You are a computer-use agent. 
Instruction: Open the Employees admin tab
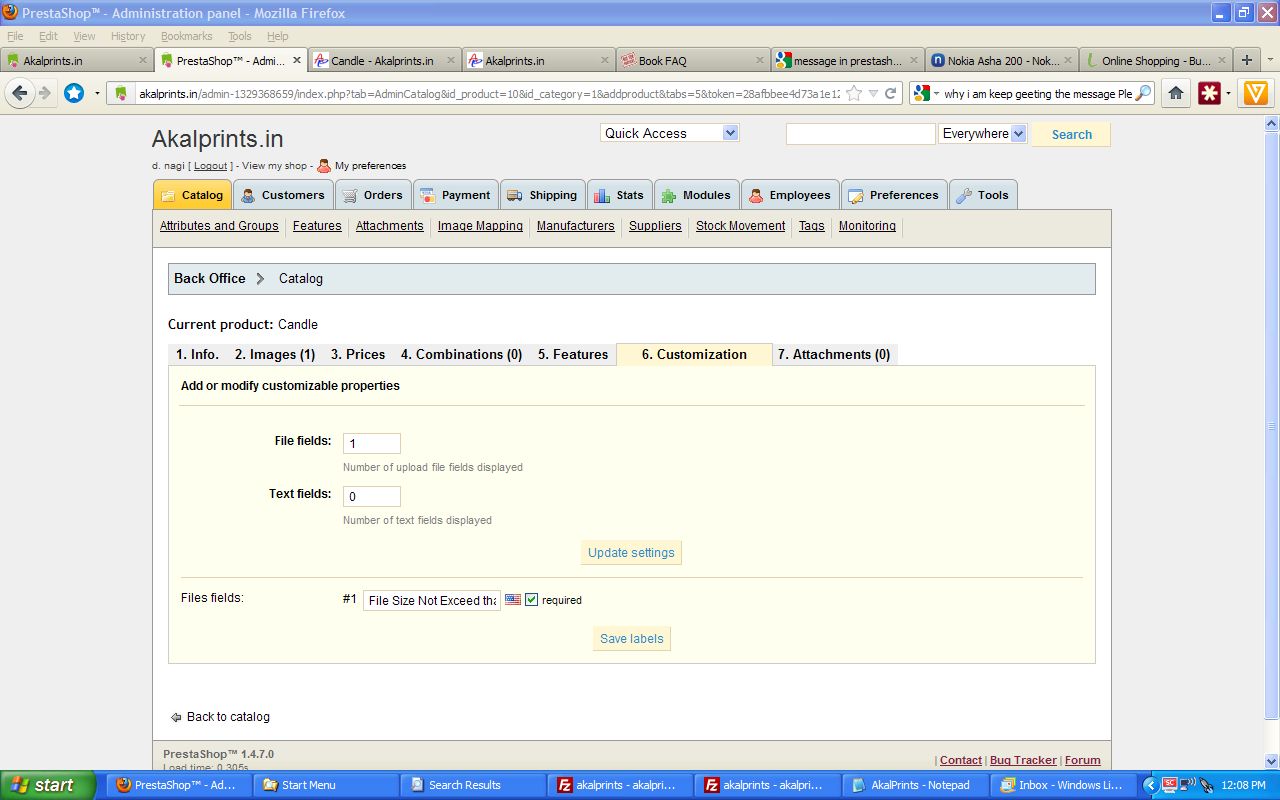790,195
